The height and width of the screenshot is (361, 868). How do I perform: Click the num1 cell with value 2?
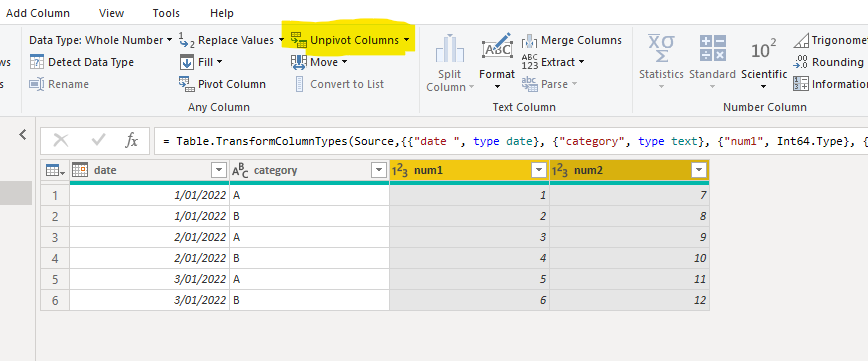469,216
